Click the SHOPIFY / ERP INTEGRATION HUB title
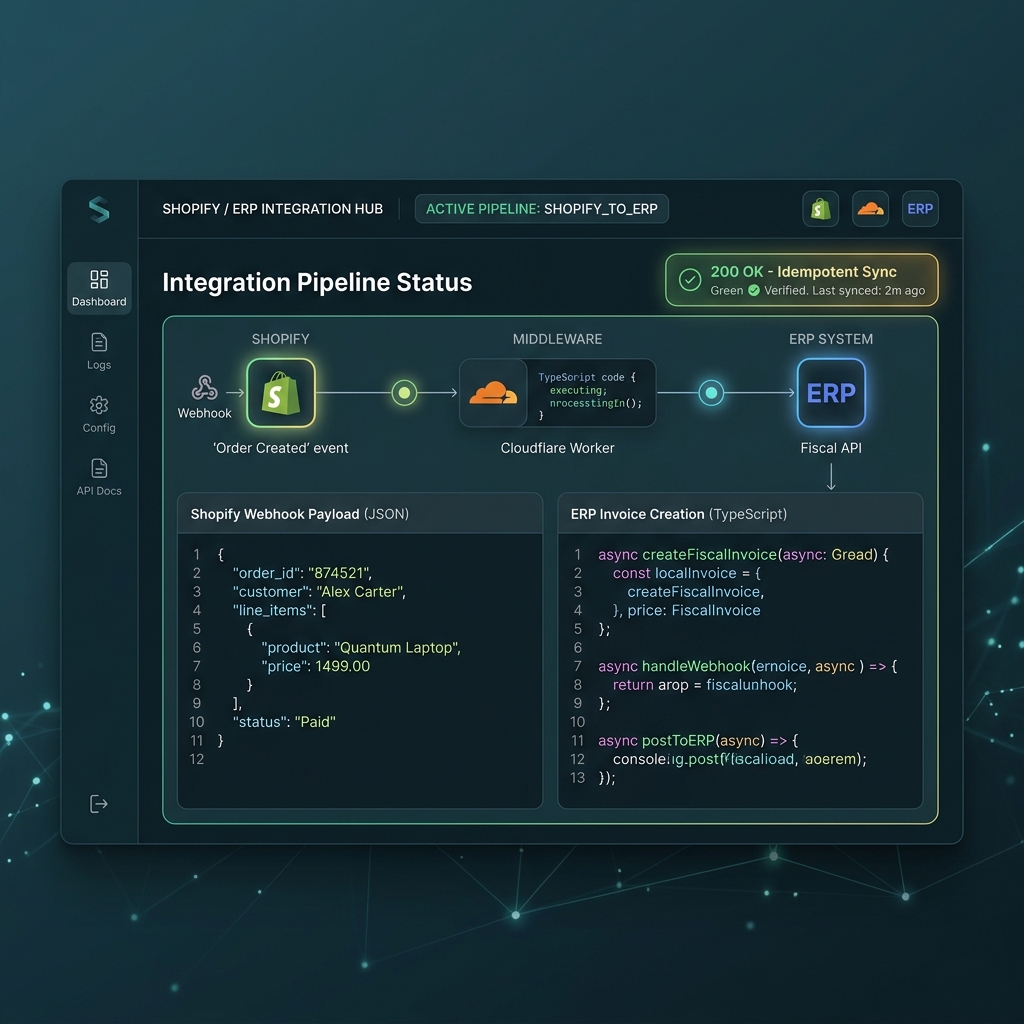 click(272, 209)
